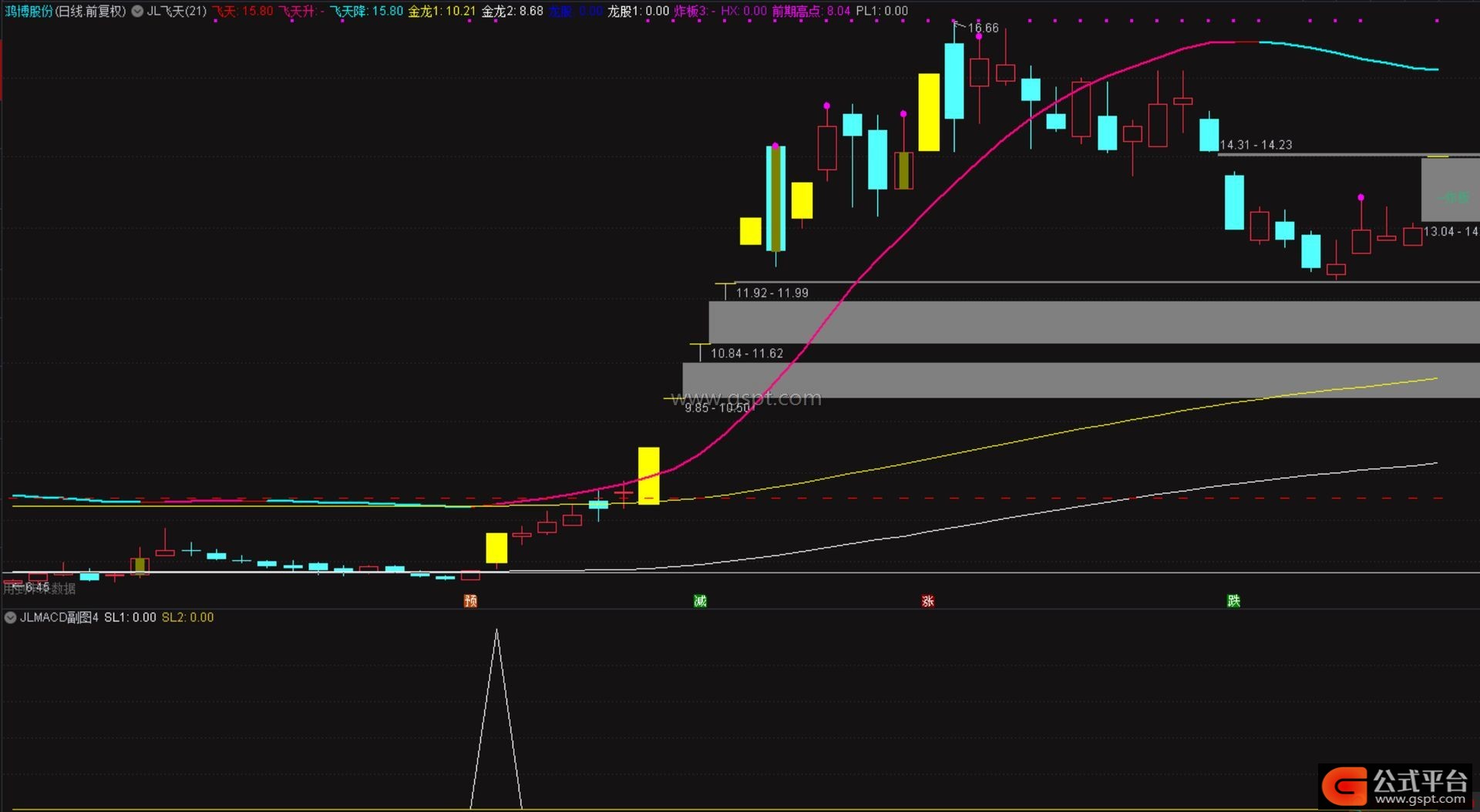Click the magenta dot beside the 16.66 label
The height and width of the screenshot is (812, 1480).
pyautogui.click(x=979, y=36)
